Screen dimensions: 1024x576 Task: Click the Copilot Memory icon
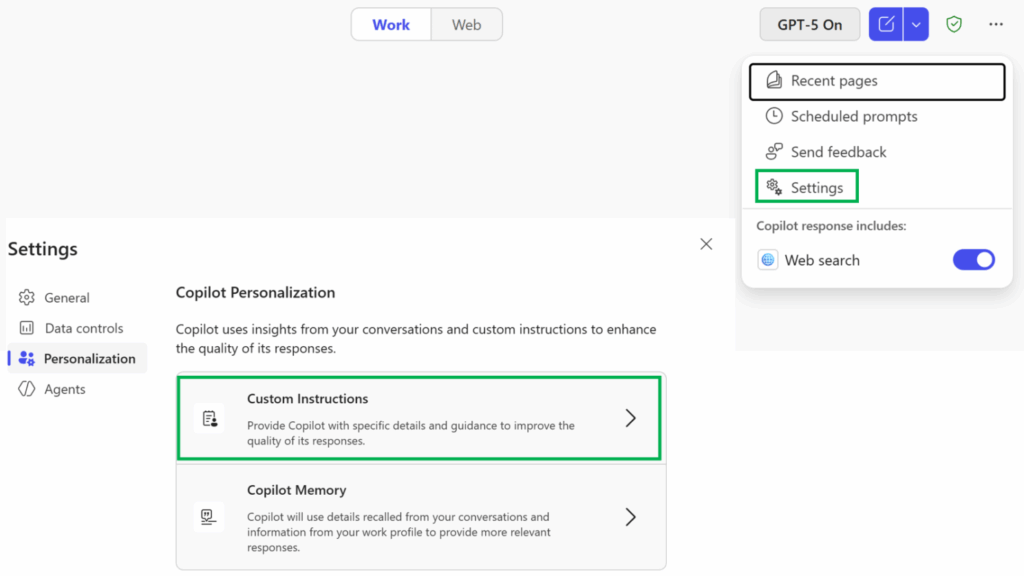(209, 516)
